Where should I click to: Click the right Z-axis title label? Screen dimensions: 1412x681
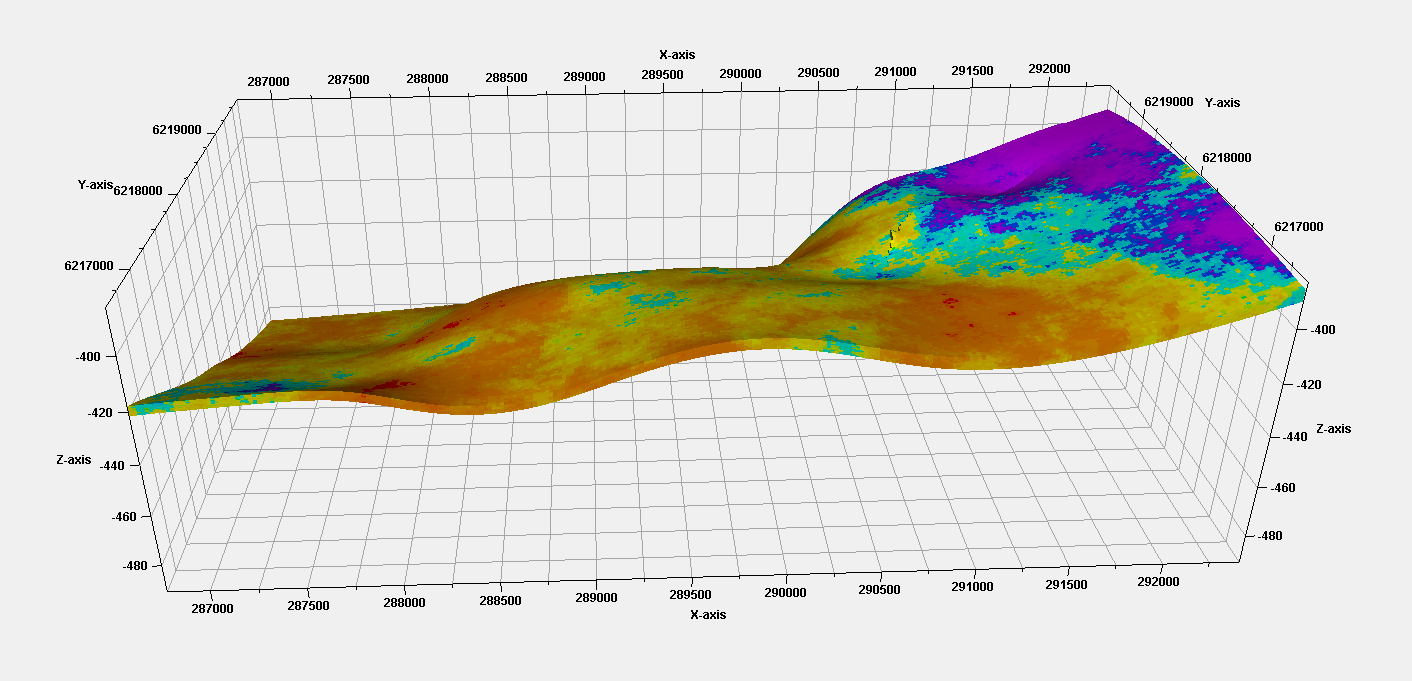pos(1333,429)
